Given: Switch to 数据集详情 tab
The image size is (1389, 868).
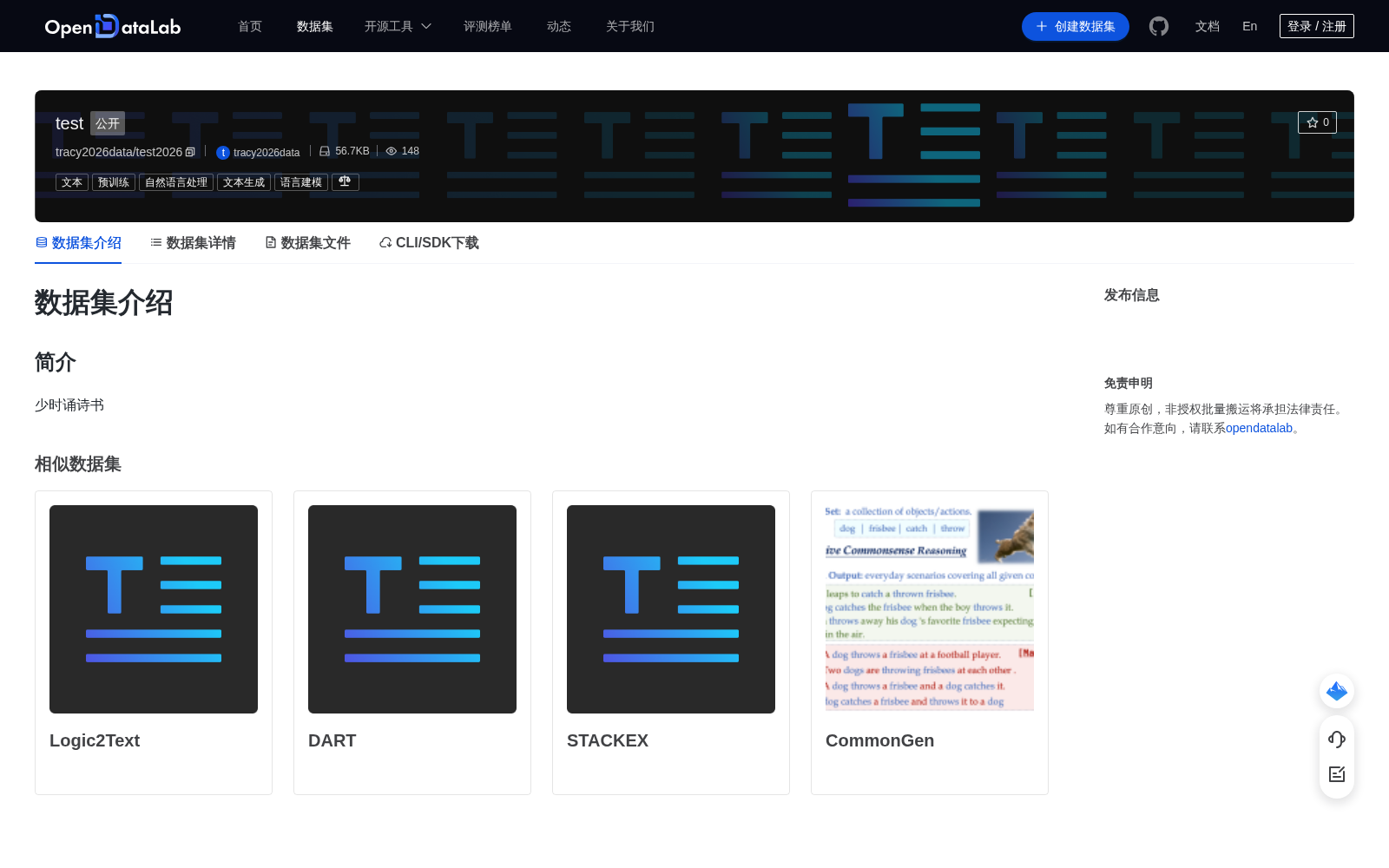Looking at the screenshot, I should (193, 243).
